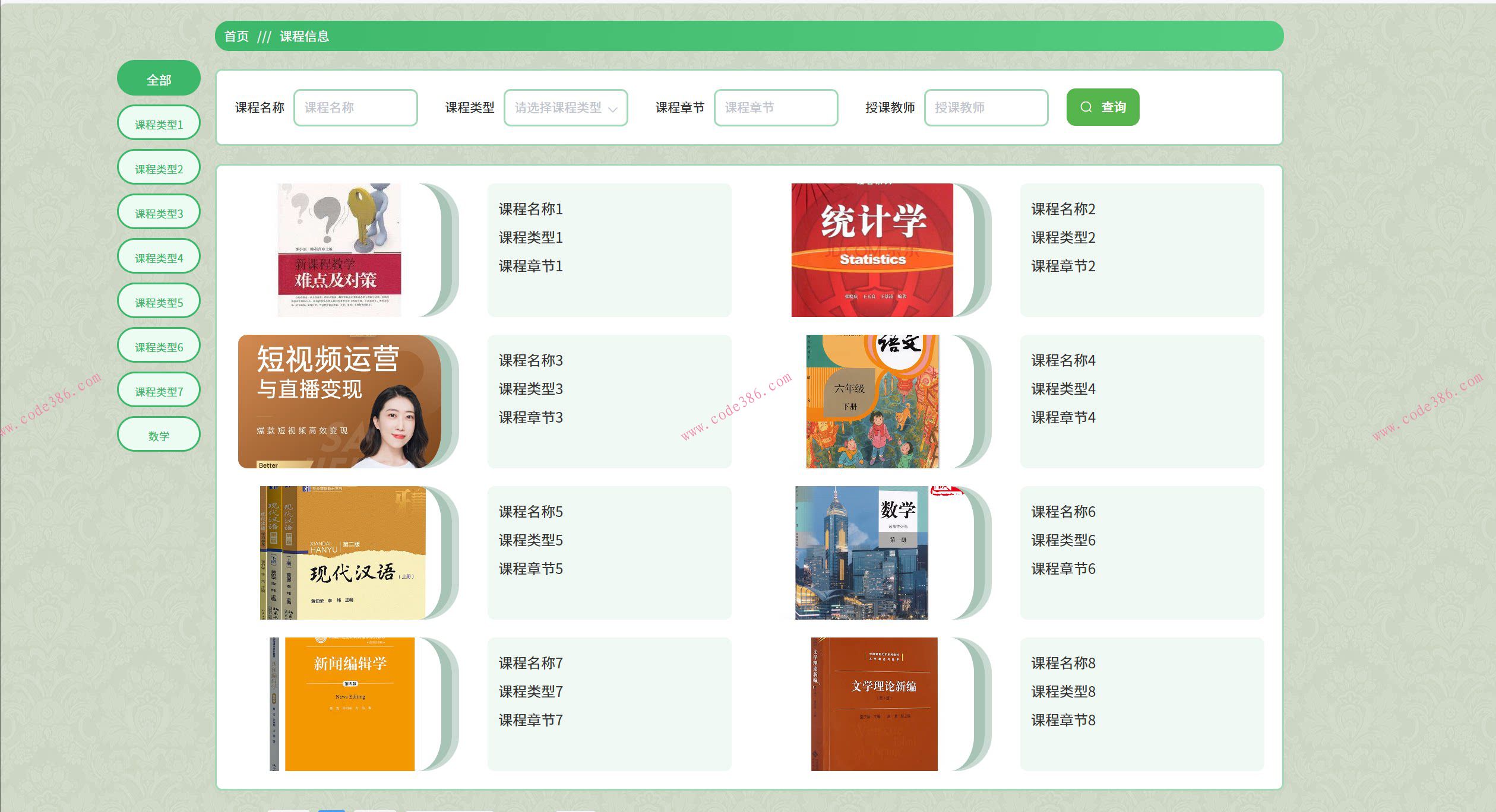Screen dimensions: 1496x812
Task: Click 课程类型7 in the left sidebar
Action: (x=159, y=389)
